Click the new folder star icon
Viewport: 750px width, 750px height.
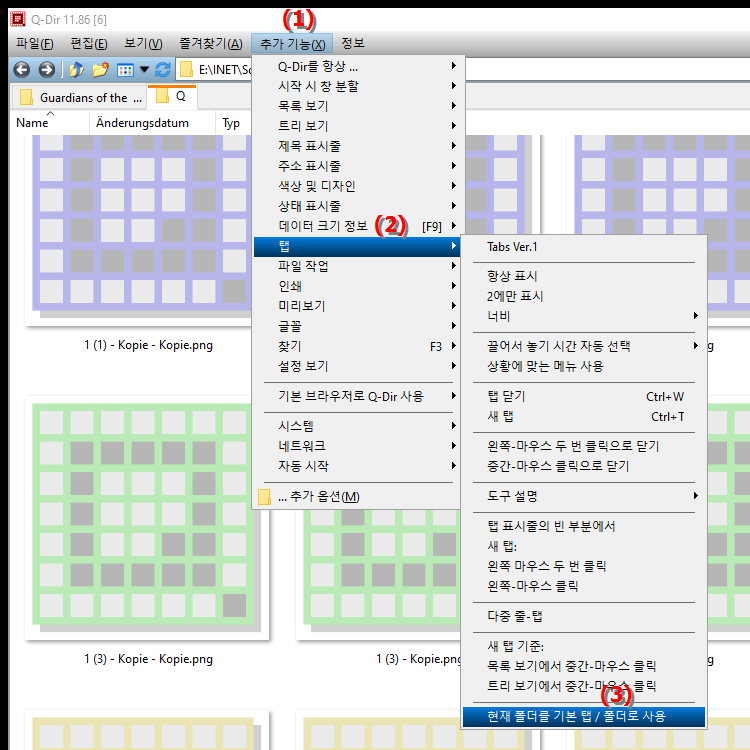(100, 70)
